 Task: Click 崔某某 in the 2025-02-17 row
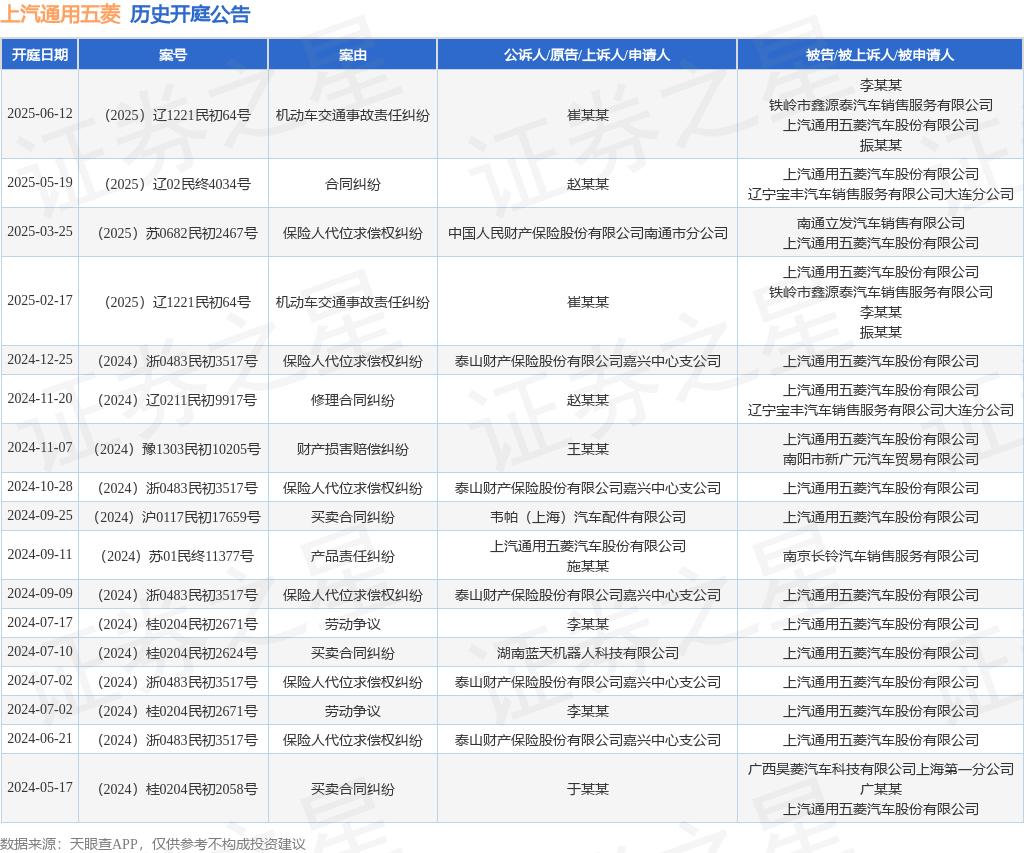click(588, 302)
